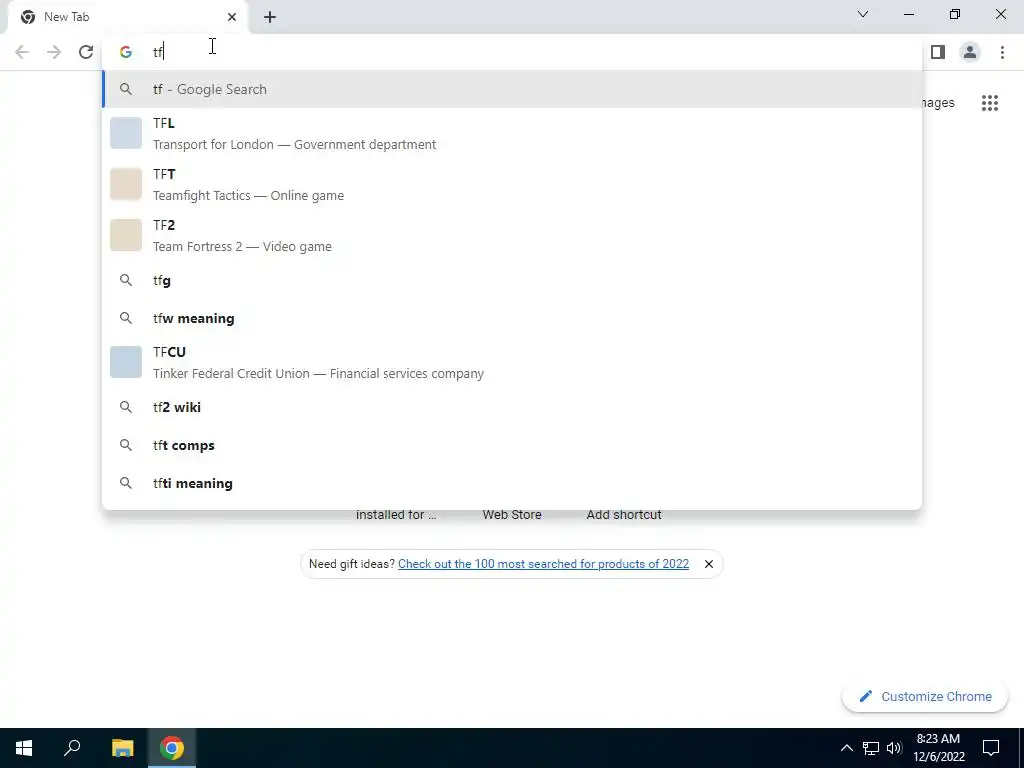Open the Chrome three-dot menu
This screenshot has height=768, width=1024.
click(x=1002, y=52)
